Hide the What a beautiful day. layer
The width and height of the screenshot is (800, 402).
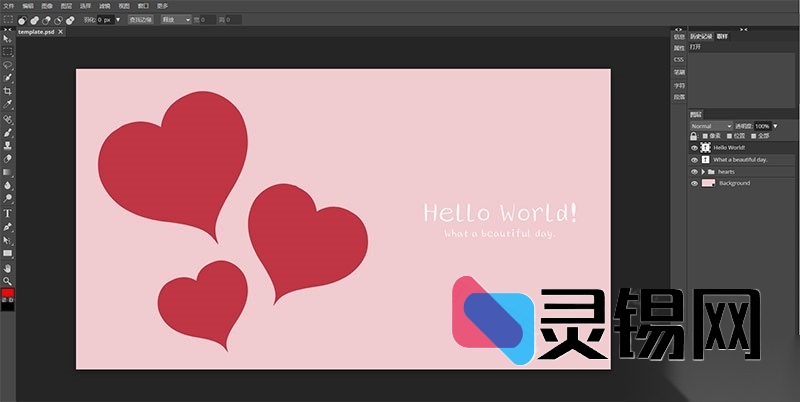[694, 160]
